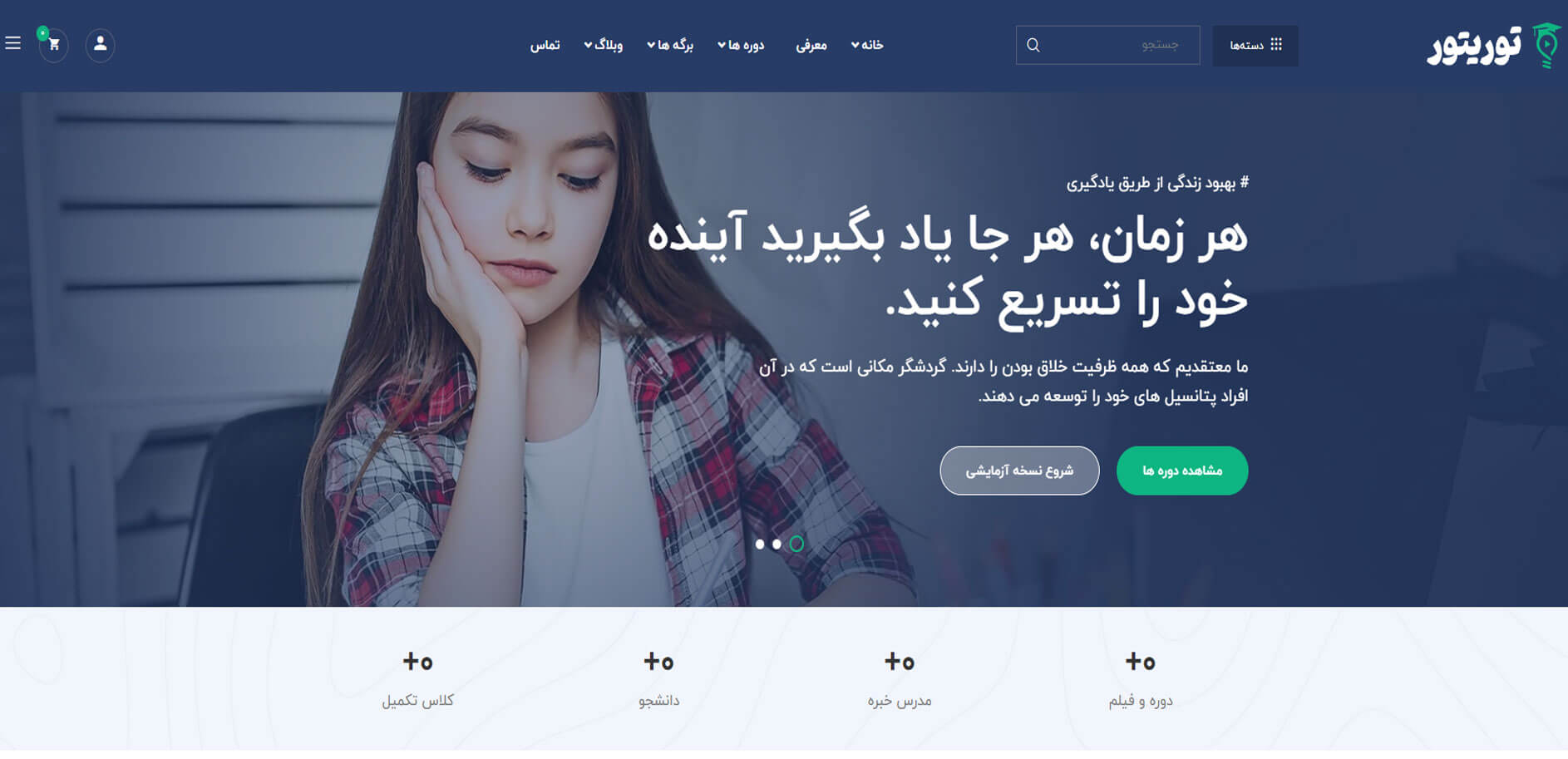1568x759 pixels.
Task: Click into the جستجو search field
Action: click(1108, 45)
